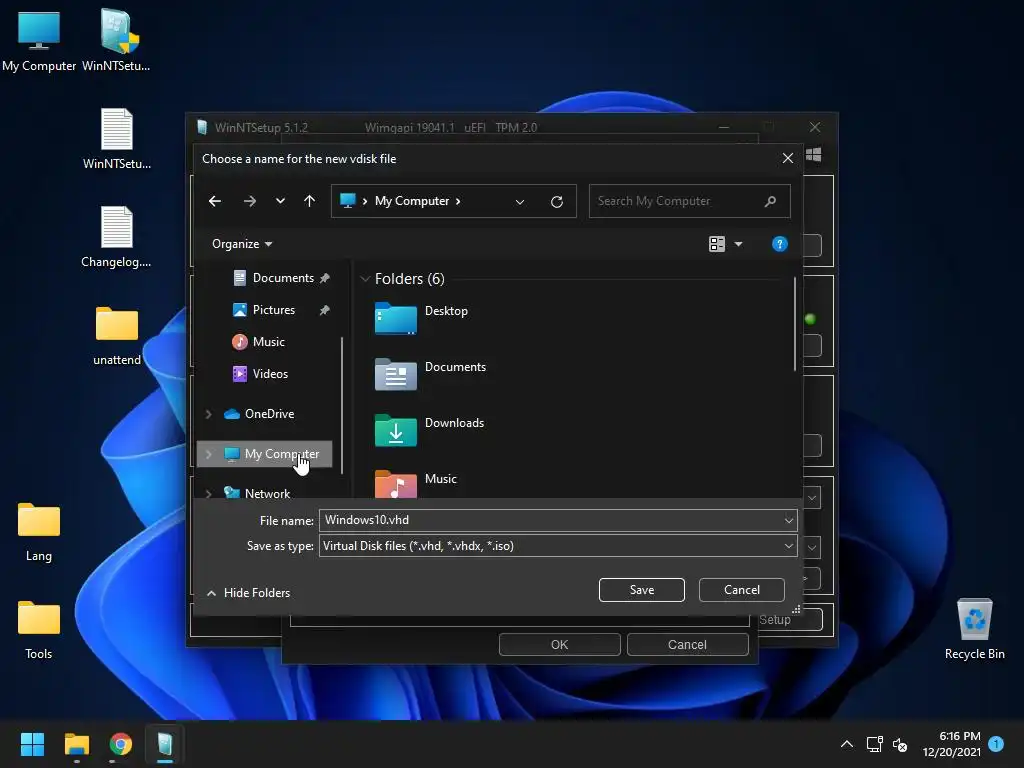Change view layout icon
The image size is (1024, 768).
point(717,244)
